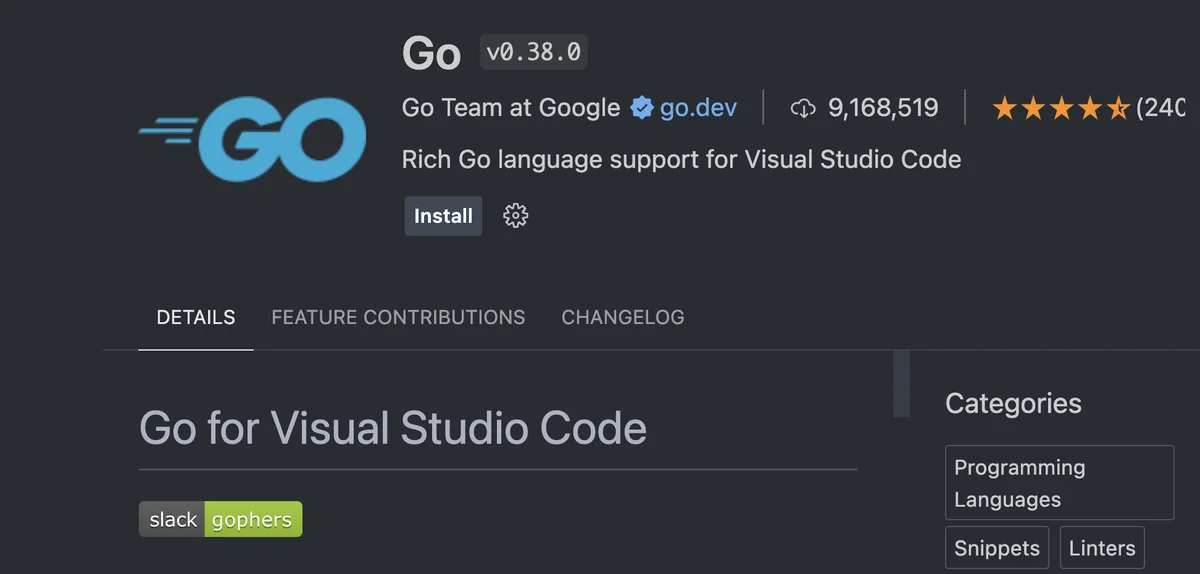The image size is (1200, 574).
Task: Click the star rating icons
Action: 1061,108
